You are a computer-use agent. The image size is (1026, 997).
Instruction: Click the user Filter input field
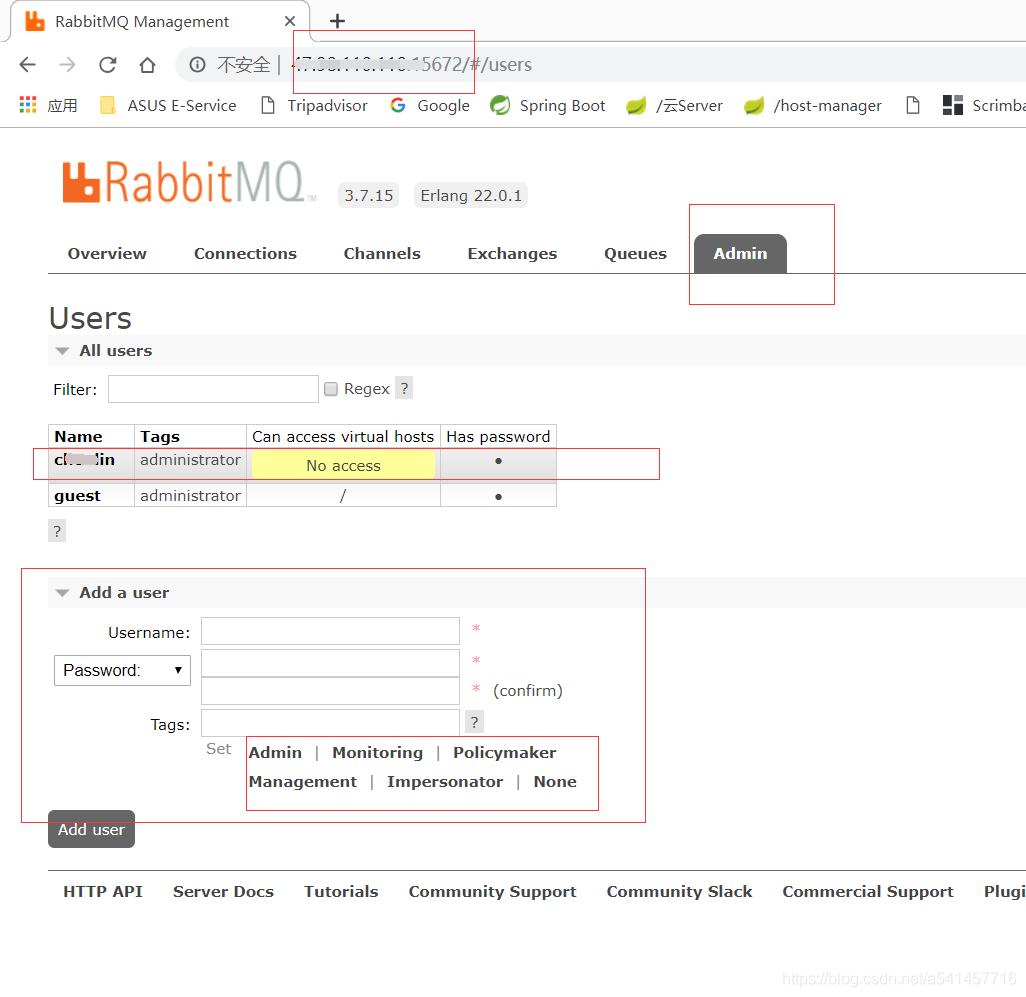(x=213, y=389)
